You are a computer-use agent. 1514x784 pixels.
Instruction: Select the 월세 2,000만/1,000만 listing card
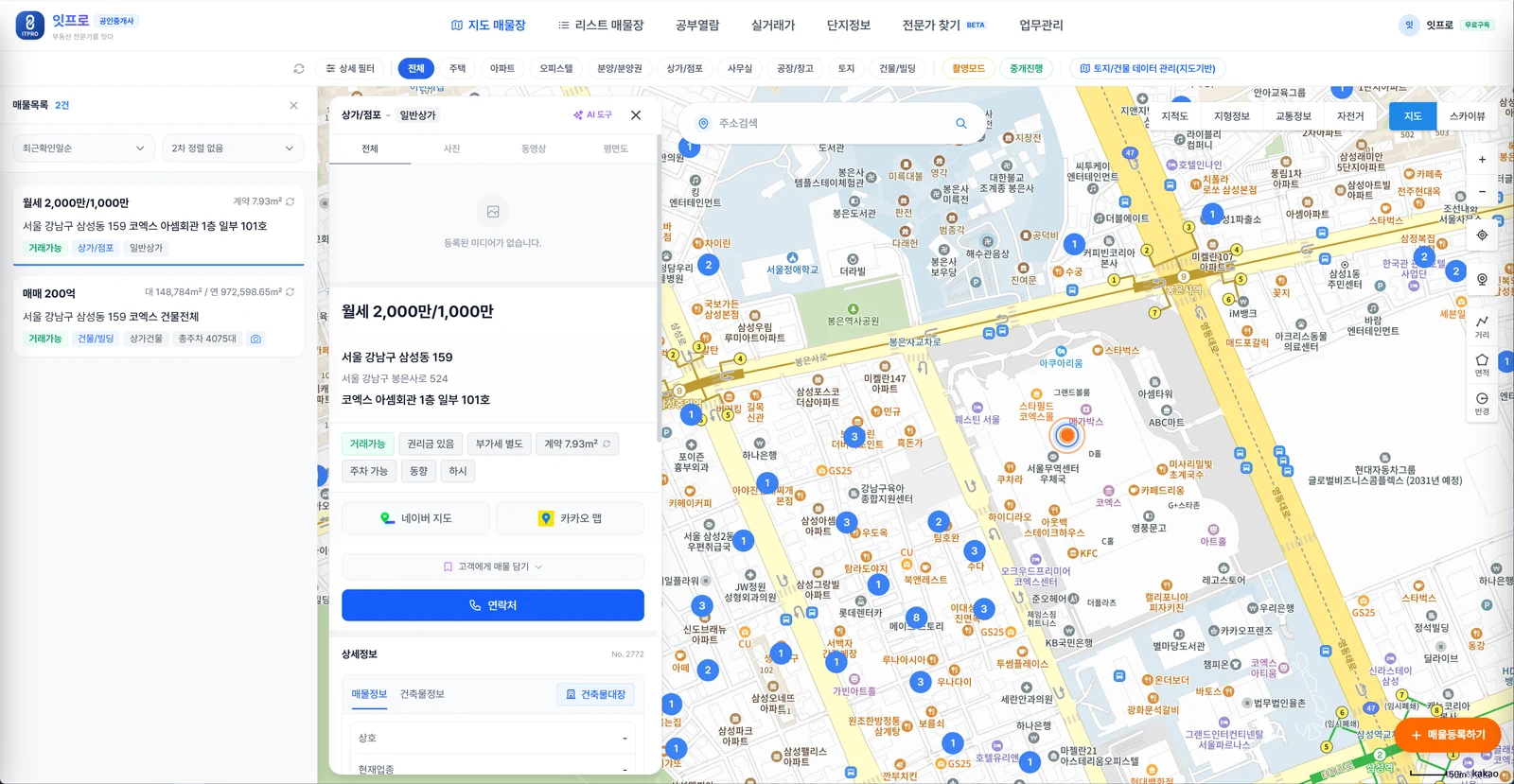(159, 224)
